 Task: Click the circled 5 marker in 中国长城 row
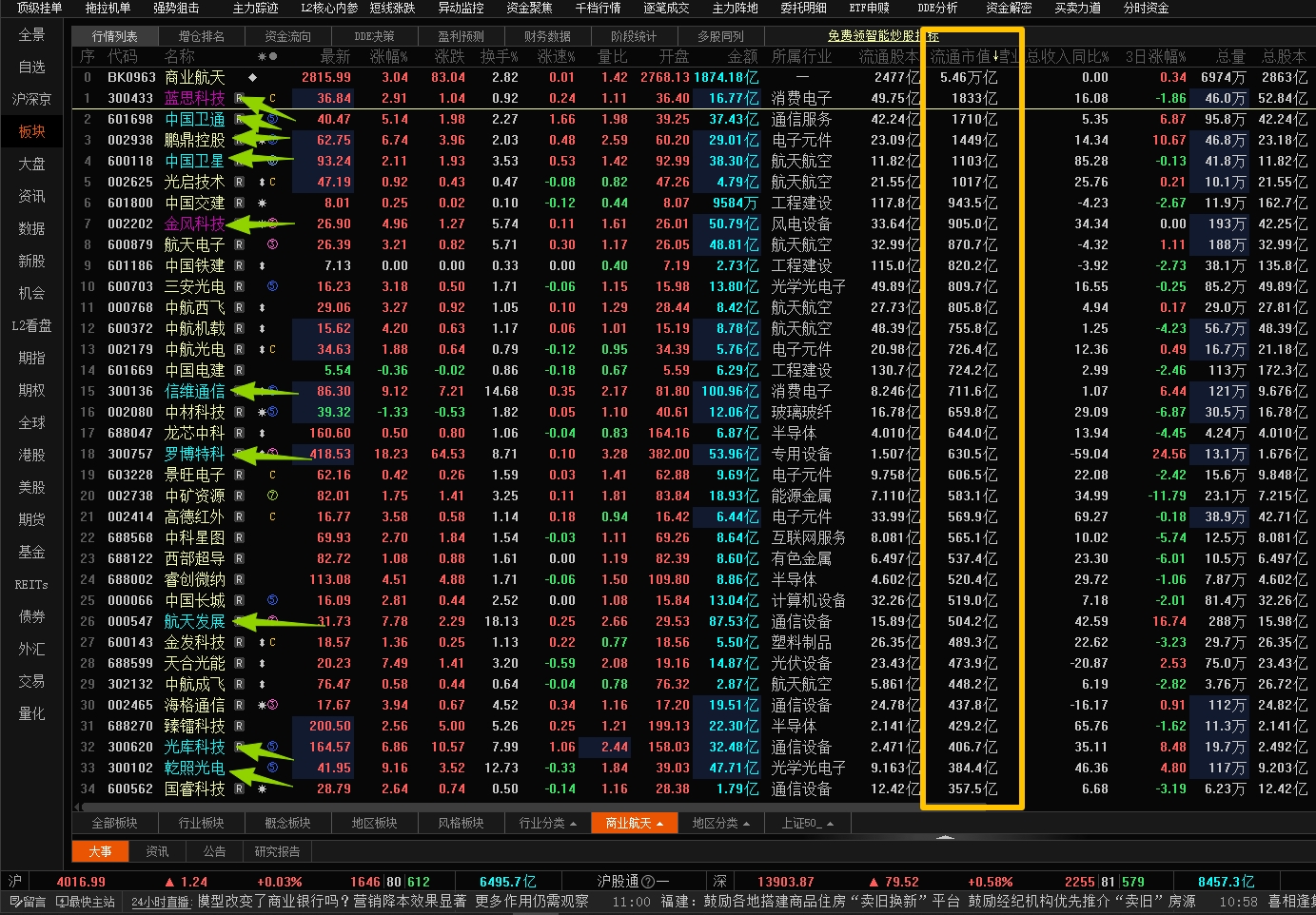click(x=272, y=600)
